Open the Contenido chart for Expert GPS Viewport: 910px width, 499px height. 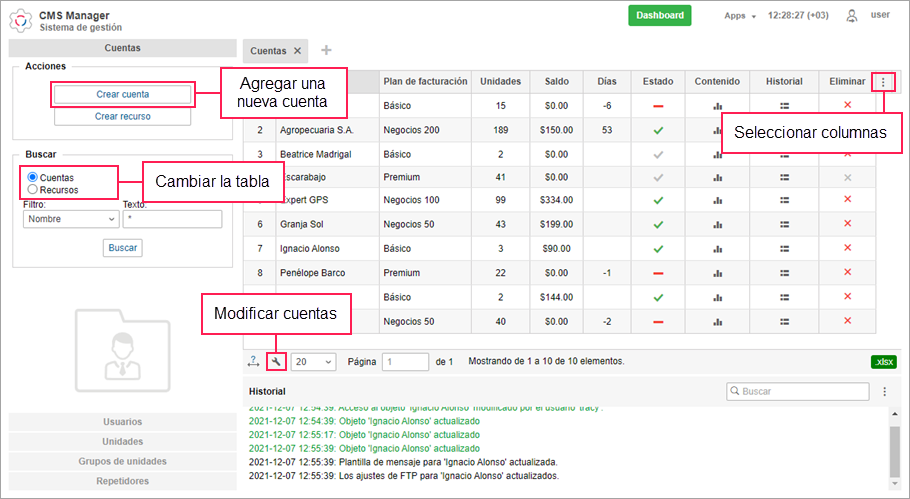tap(717, 200)
